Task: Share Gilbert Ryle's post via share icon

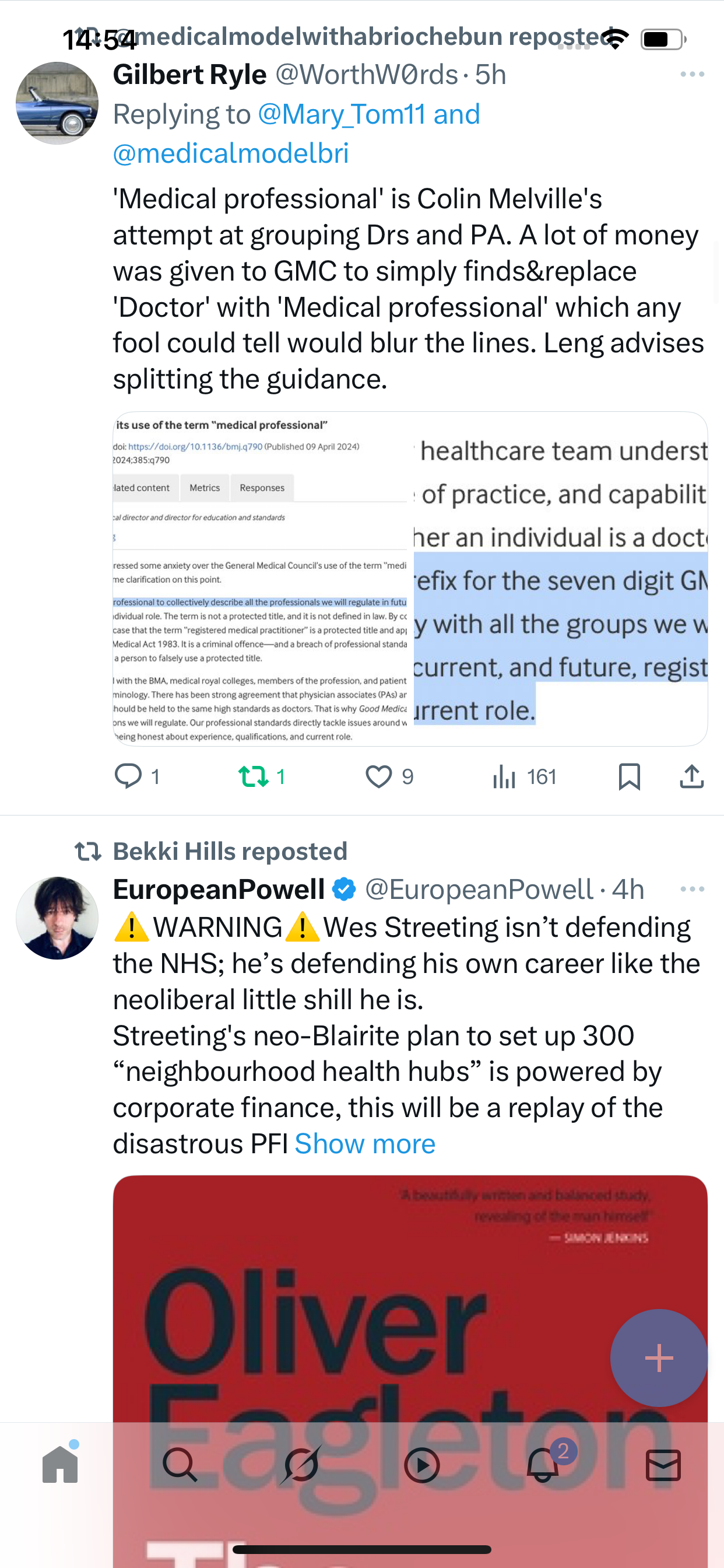Action: click(x=692, y=776)
